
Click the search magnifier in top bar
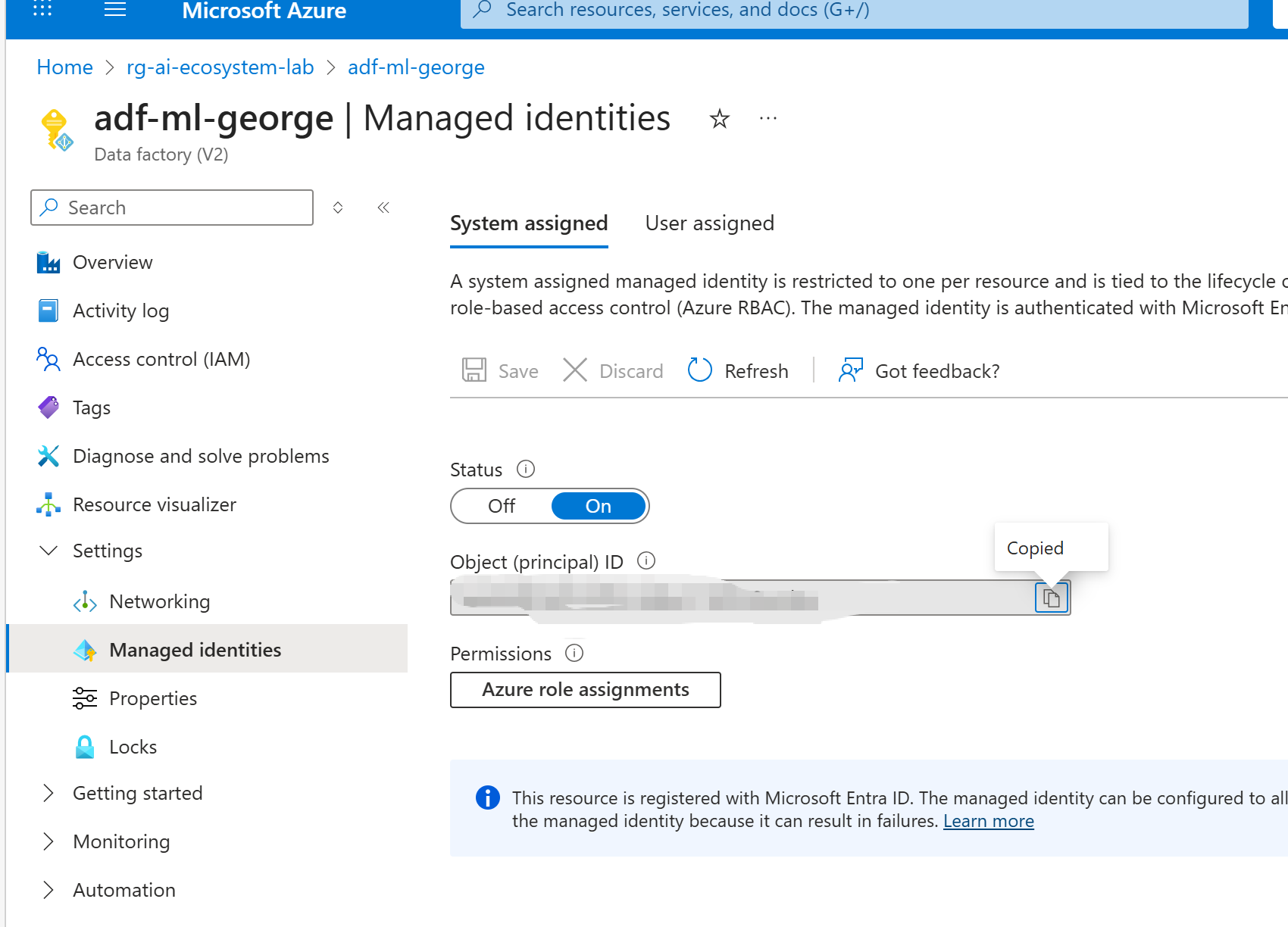[x=483, y=10]
